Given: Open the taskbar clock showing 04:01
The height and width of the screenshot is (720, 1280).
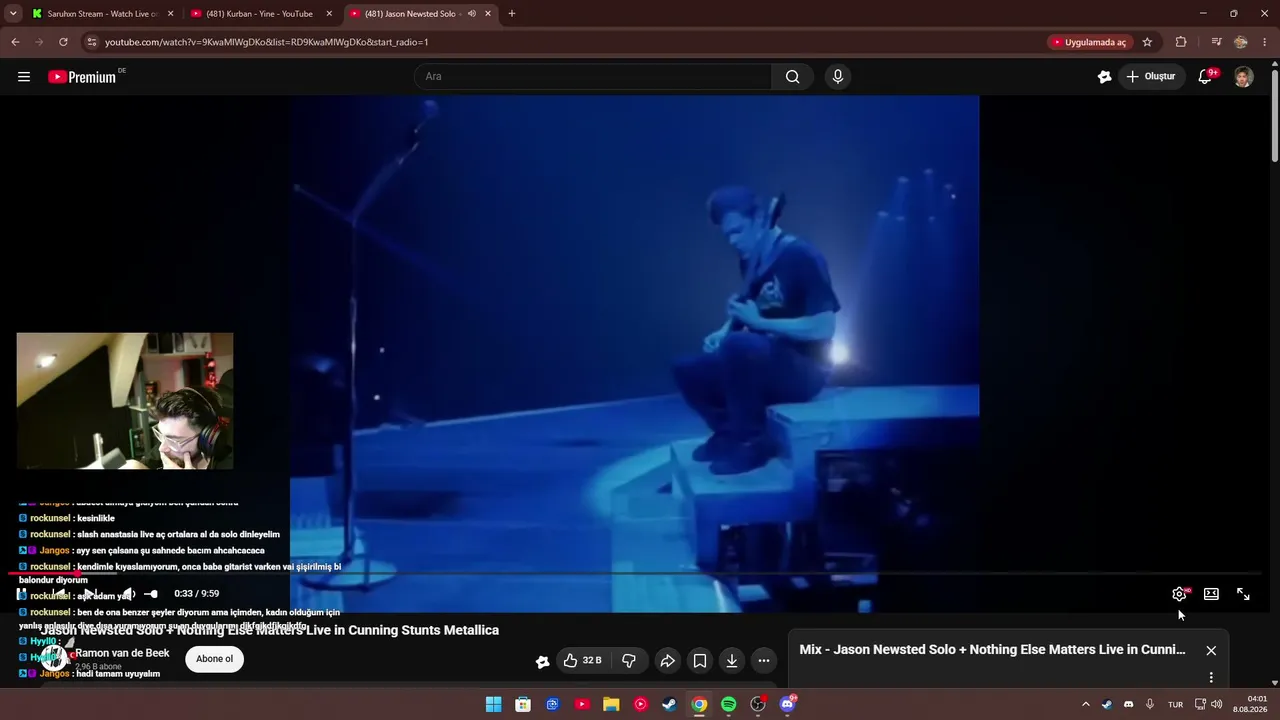Looking at the screenshot, I should click(x=1250, y=704).
